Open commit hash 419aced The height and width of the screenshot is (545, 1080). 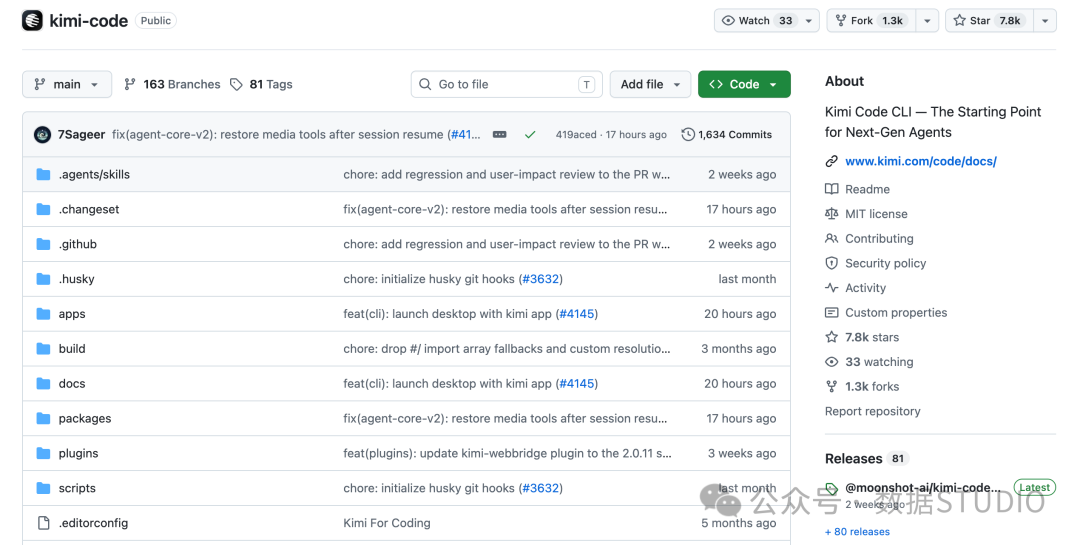click(x=576, y=134)
